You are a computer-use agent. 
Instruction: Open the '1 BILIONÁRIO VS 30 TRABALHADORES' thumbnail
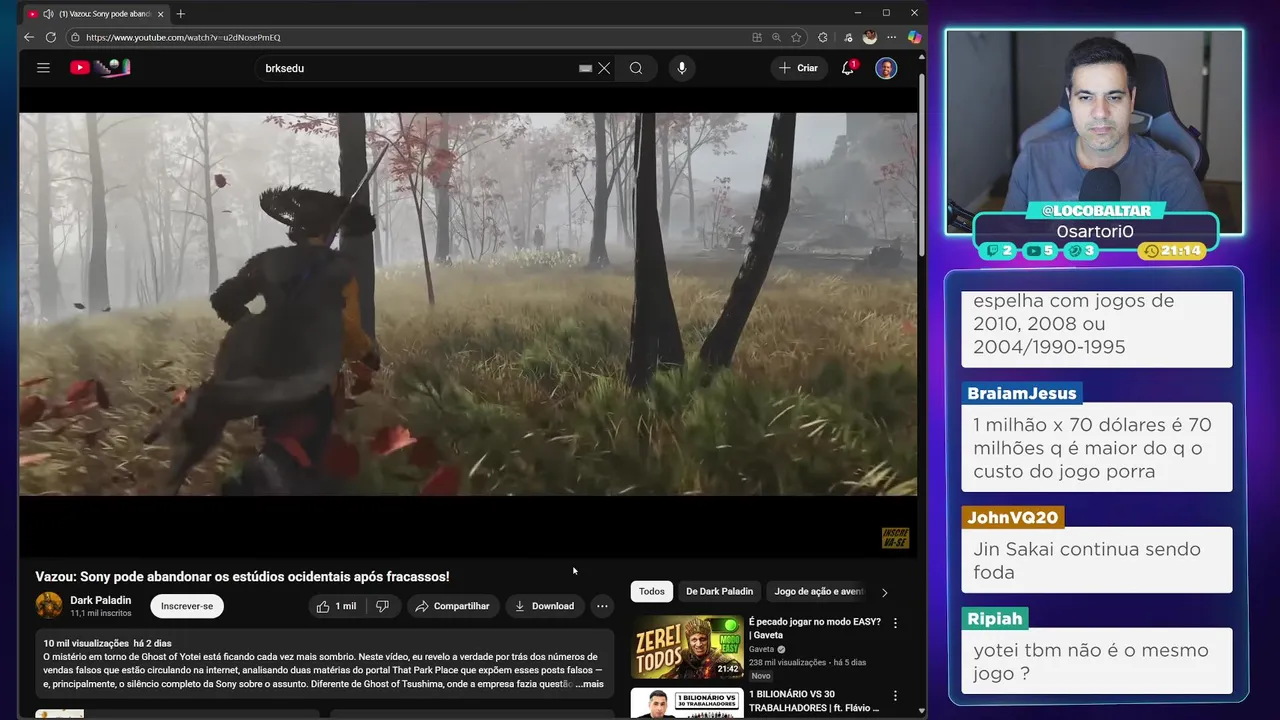[x=687, y=703]
